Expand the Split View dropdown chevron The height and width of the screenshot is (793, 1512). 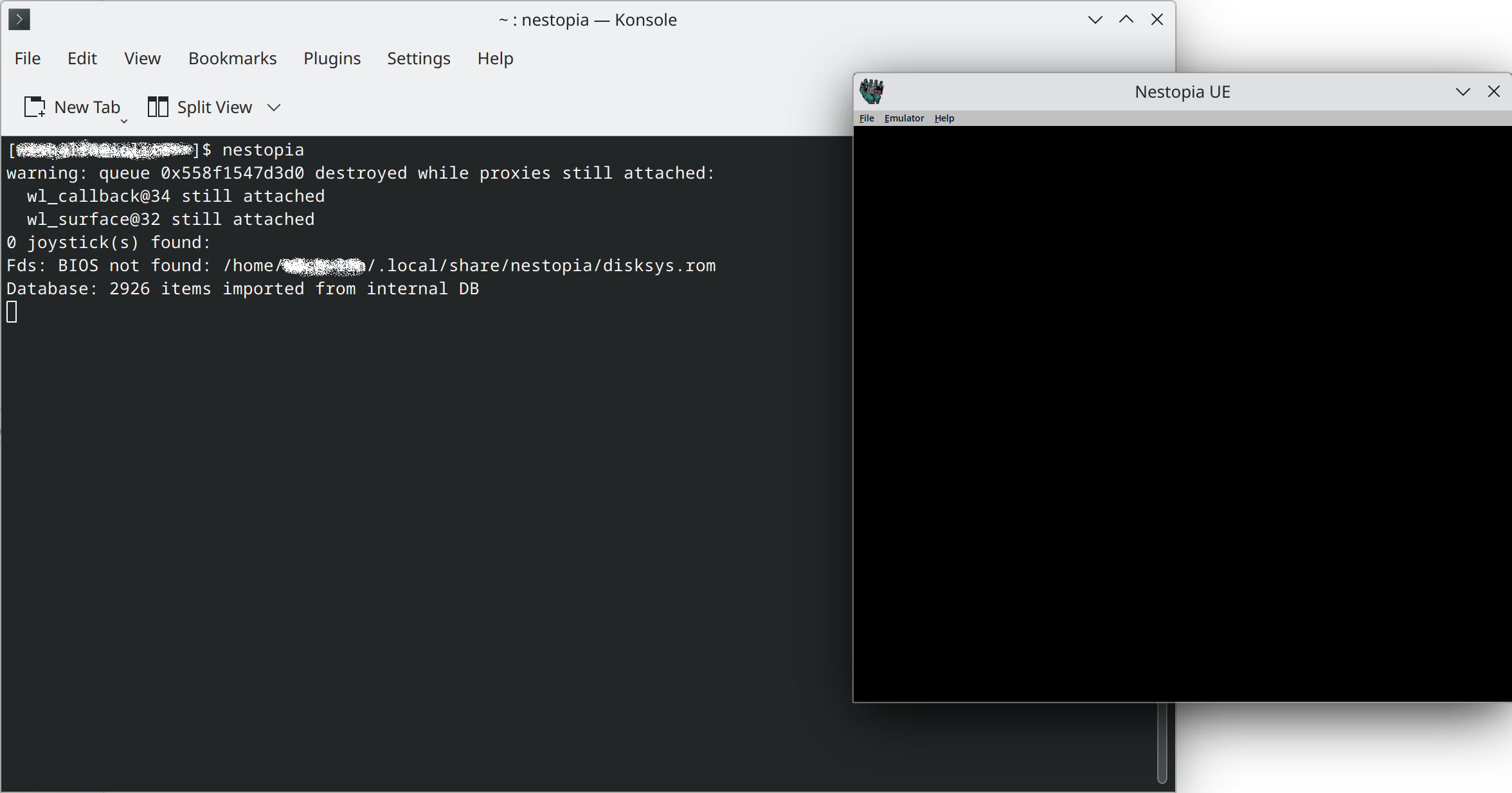(x=273, y=107)
